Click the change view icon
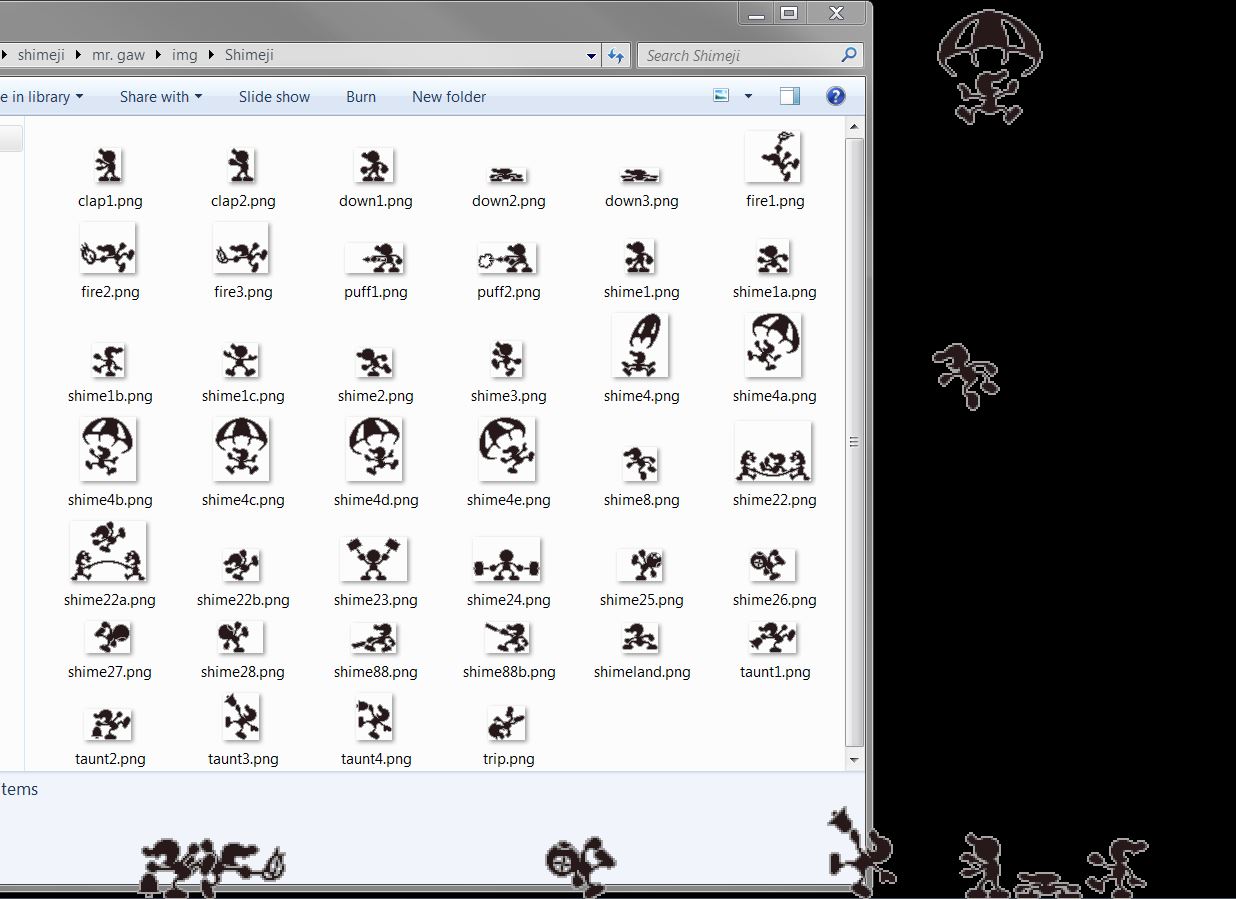This screenshot has width=1236, height=899. [722, 96]
